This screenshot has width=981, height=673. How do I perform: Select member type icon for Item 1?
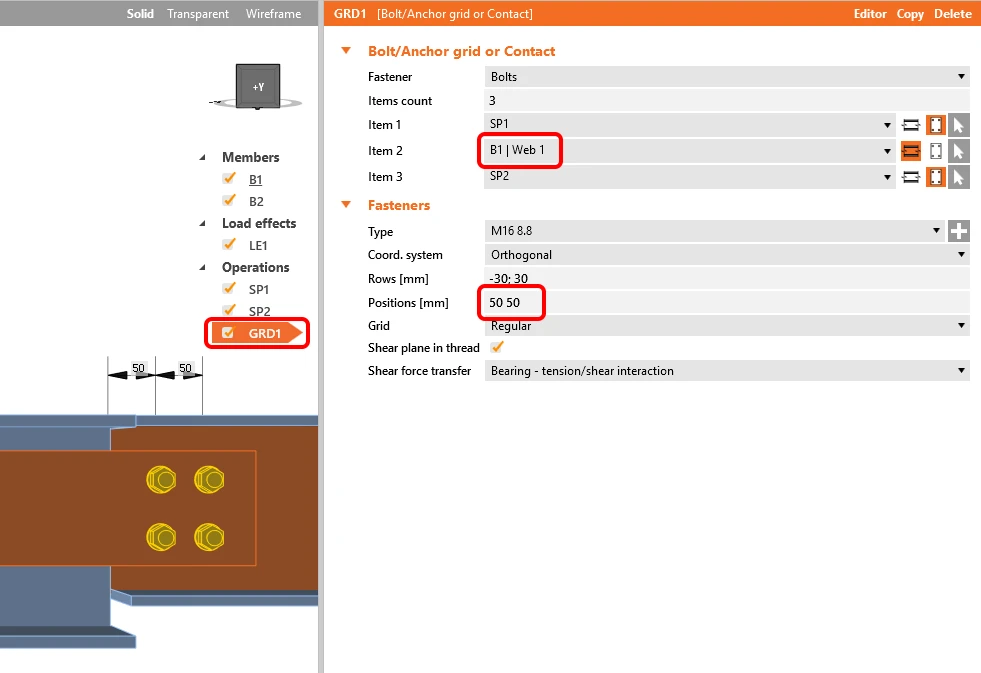911,125
